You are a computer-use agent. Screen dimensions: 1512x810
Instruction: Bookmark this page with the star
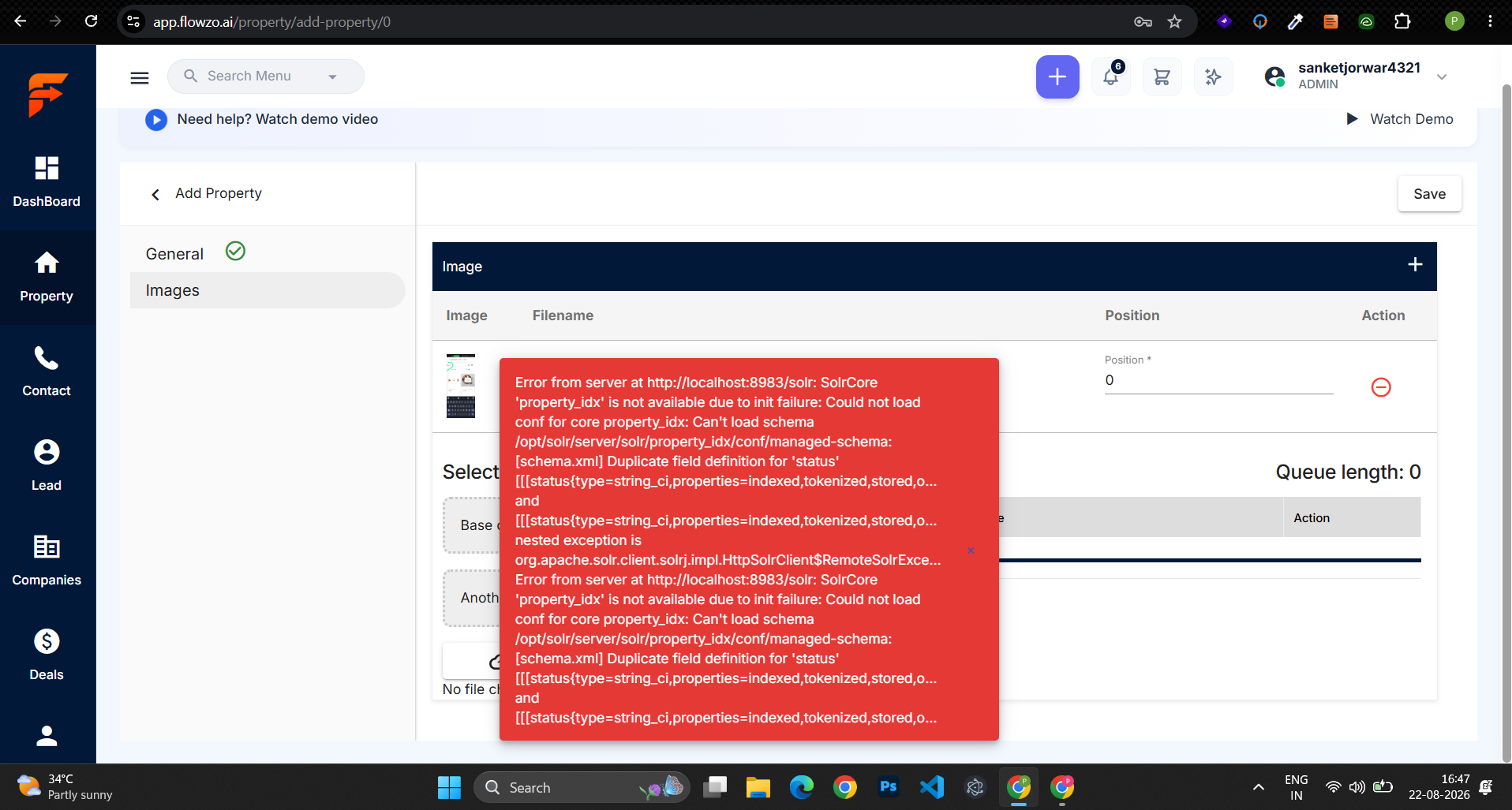coord(1175,22)
